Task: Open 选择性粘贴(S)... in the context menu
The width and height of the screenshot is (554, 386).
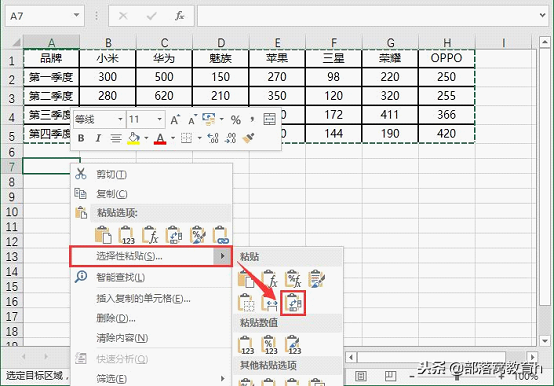Action: coord(151,256)
